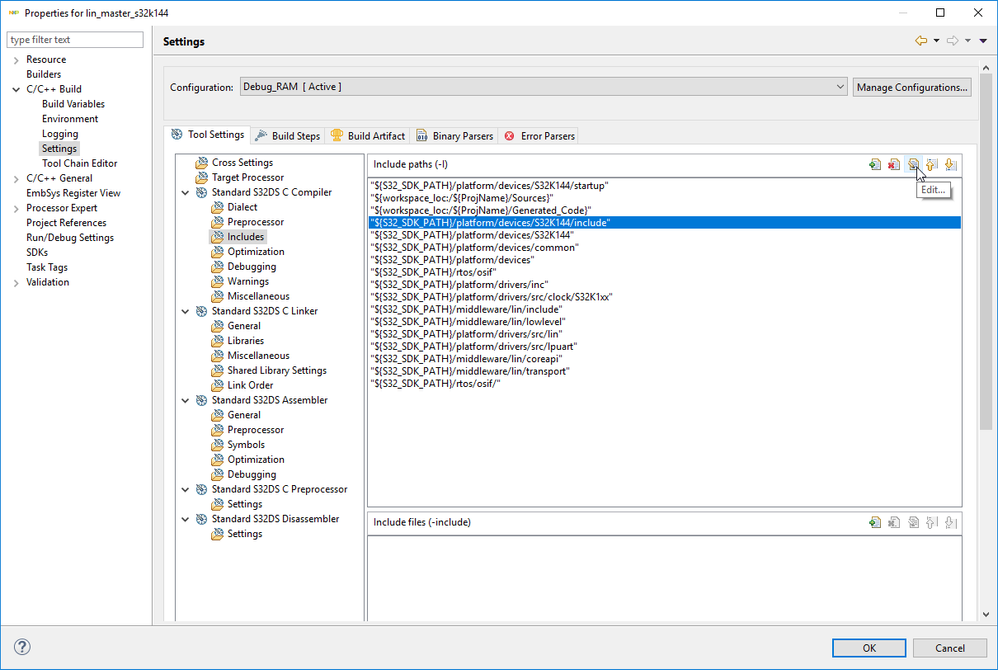Open EmbSys Register View page
This screenshot has width=998, height=670.
coord(73,193)
